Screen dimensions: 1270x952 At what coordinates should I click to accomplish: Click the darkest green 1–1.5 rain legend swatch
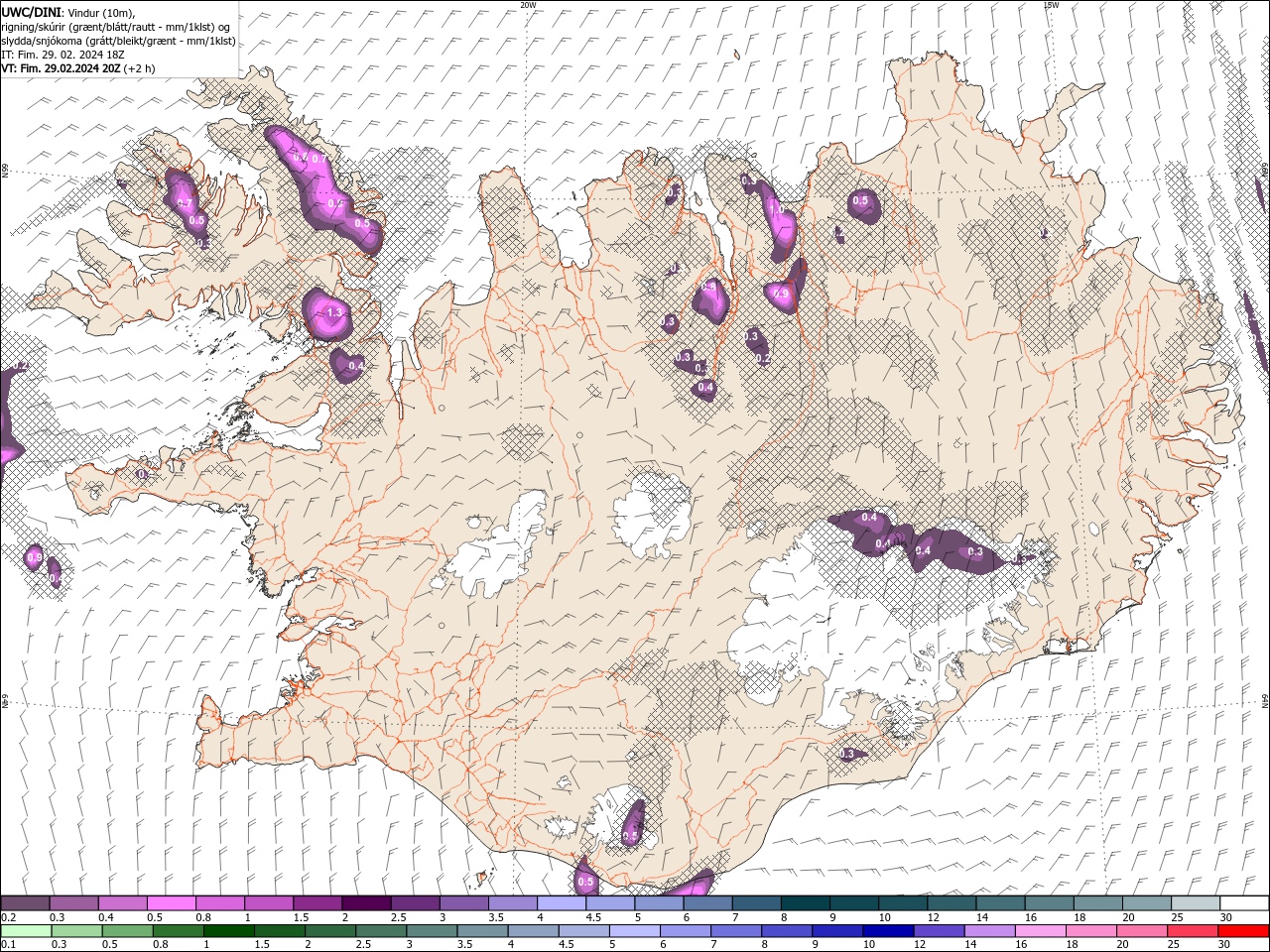pos(228,931)
